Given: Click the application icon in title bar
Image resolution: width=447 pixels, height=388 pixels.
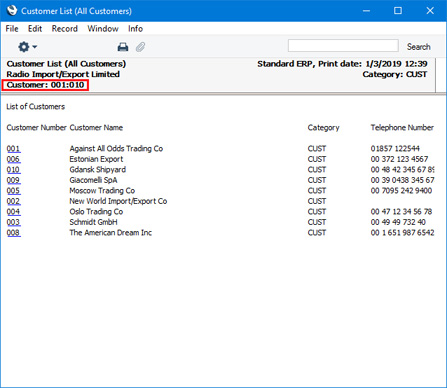Looking at the screenshot, I should click(x=12, y=10).
